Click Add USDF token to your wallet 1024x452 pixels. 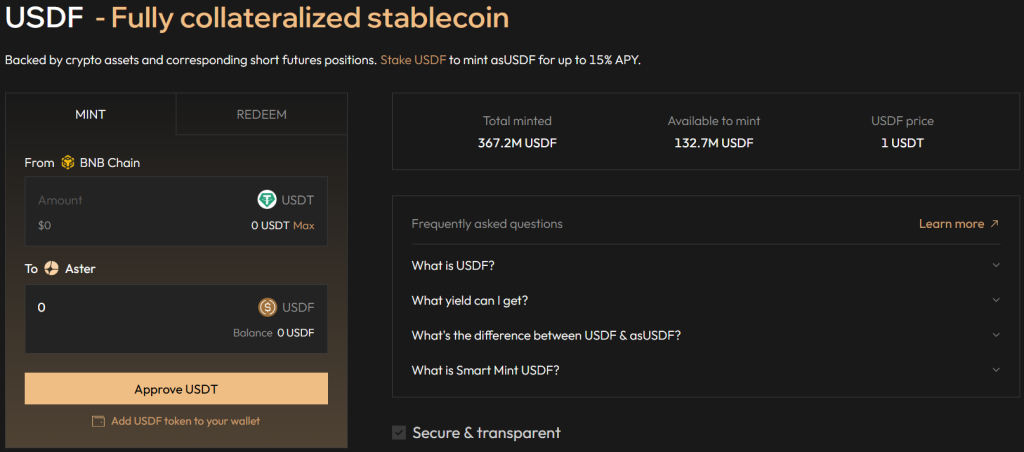click(x=185, y=421)
